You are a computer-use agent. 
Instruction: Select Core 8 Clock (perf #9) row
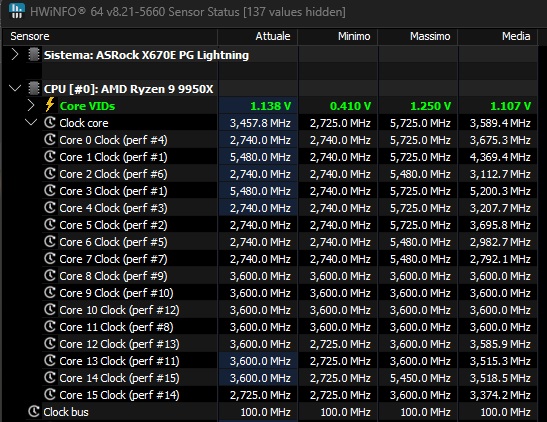113,276
